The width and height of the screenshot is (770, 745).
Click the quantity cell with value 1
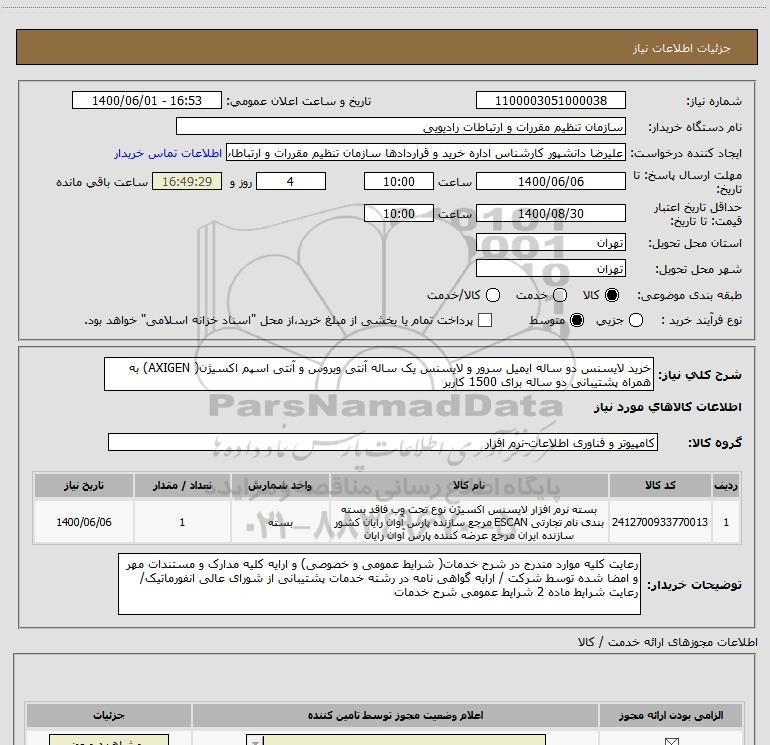click(182, 522)
